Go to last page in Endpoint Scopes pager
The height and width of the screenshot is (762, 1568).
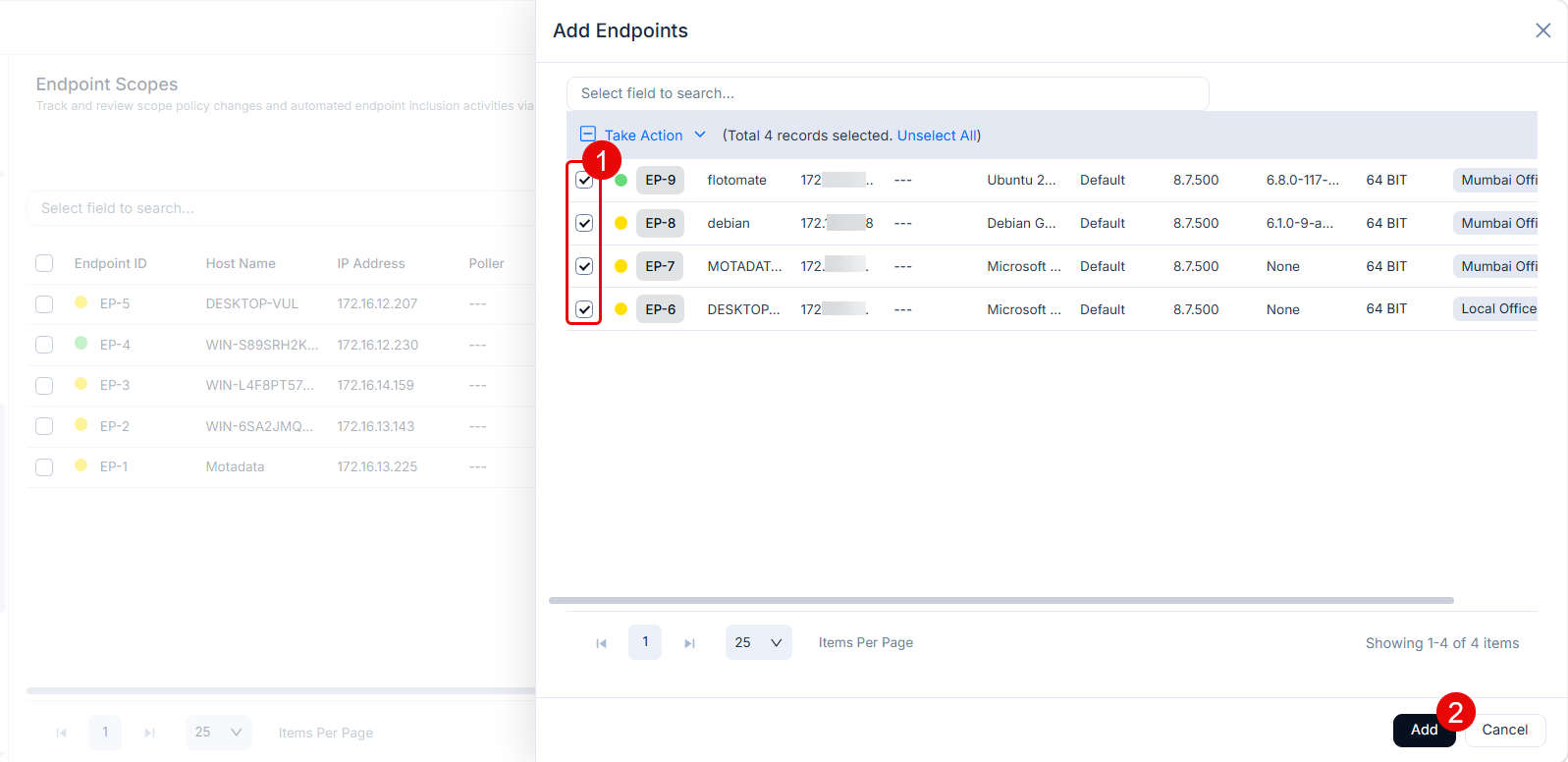pos(150,733)
